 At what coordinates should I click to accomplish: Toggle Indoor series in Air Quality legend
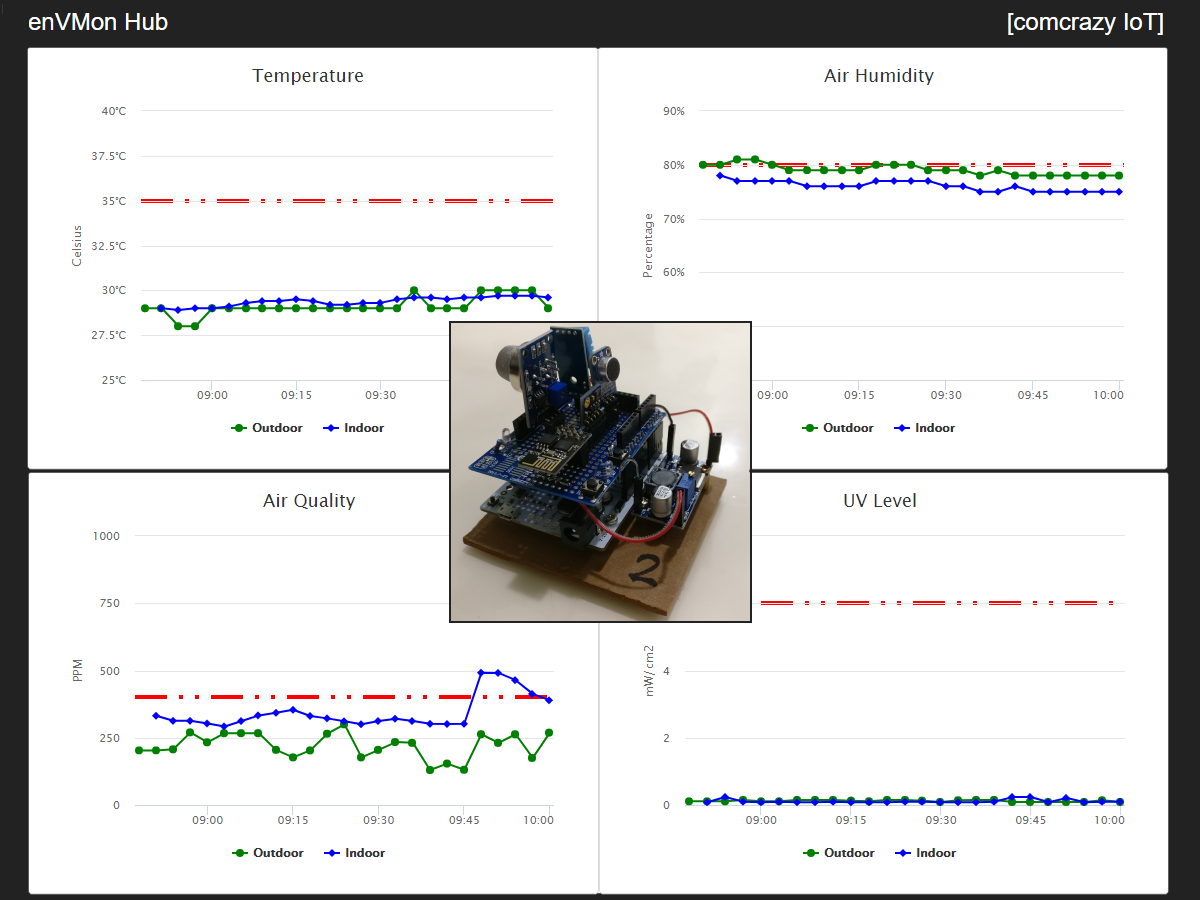tap(355, 853)
